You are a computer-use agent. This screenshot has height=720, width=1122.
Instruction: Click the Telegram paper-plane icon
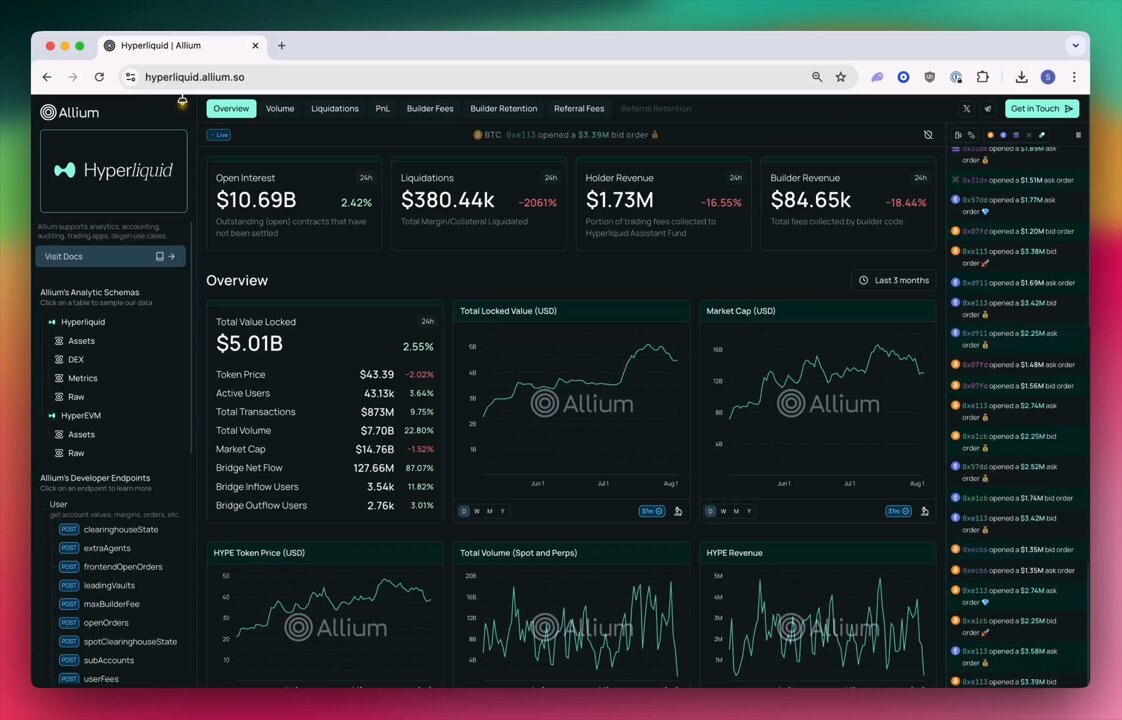[x=987, y=109]
